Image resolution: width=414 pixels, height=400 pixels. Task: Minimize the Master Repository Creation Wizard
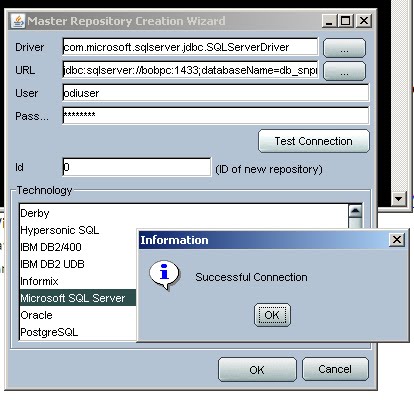[x=330, y=21]
